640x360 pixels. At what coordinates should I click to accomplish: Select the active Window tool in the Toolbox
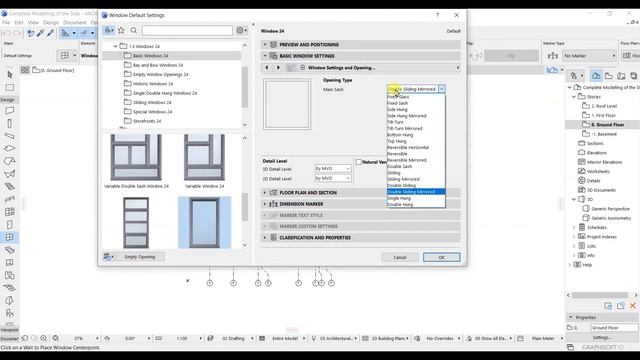click(10, 237)
